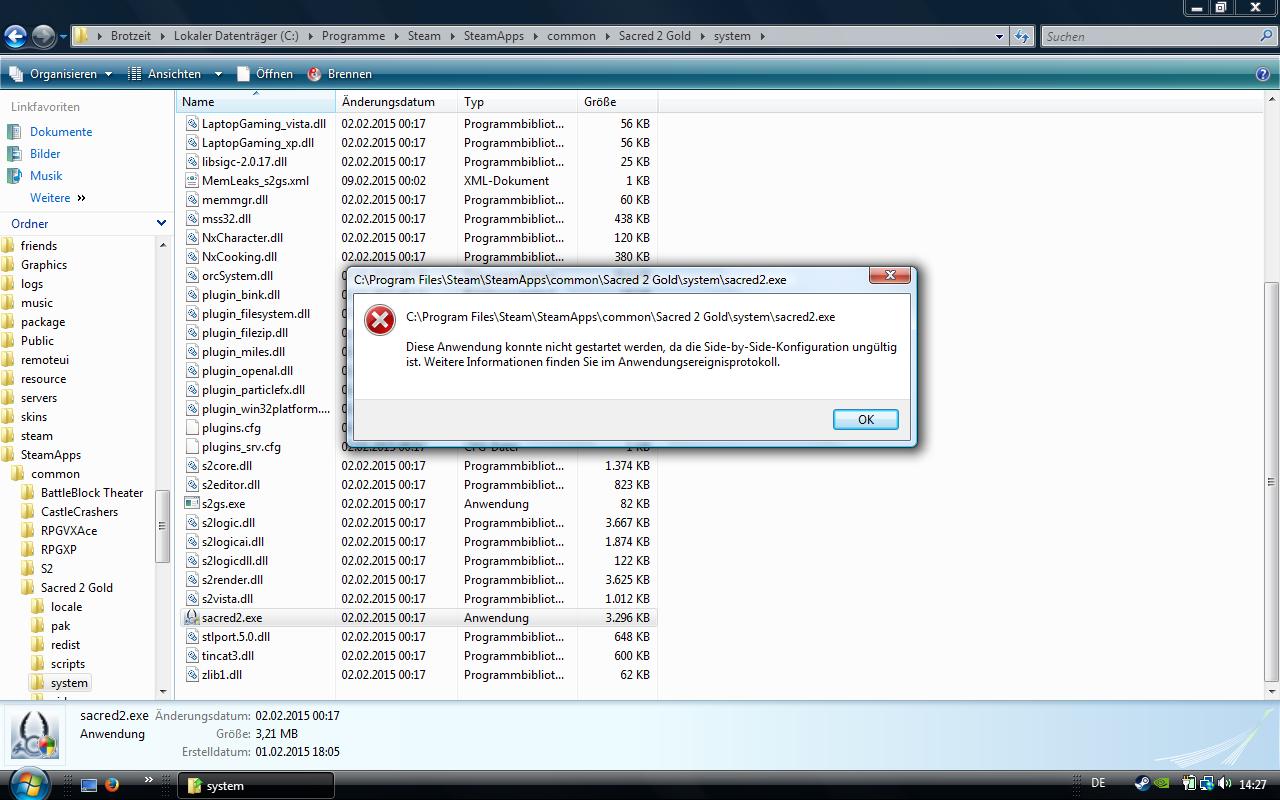Close the sacred2.exe error dialog
Viewport: 1280px width, 800px height.
coord(888,275)
